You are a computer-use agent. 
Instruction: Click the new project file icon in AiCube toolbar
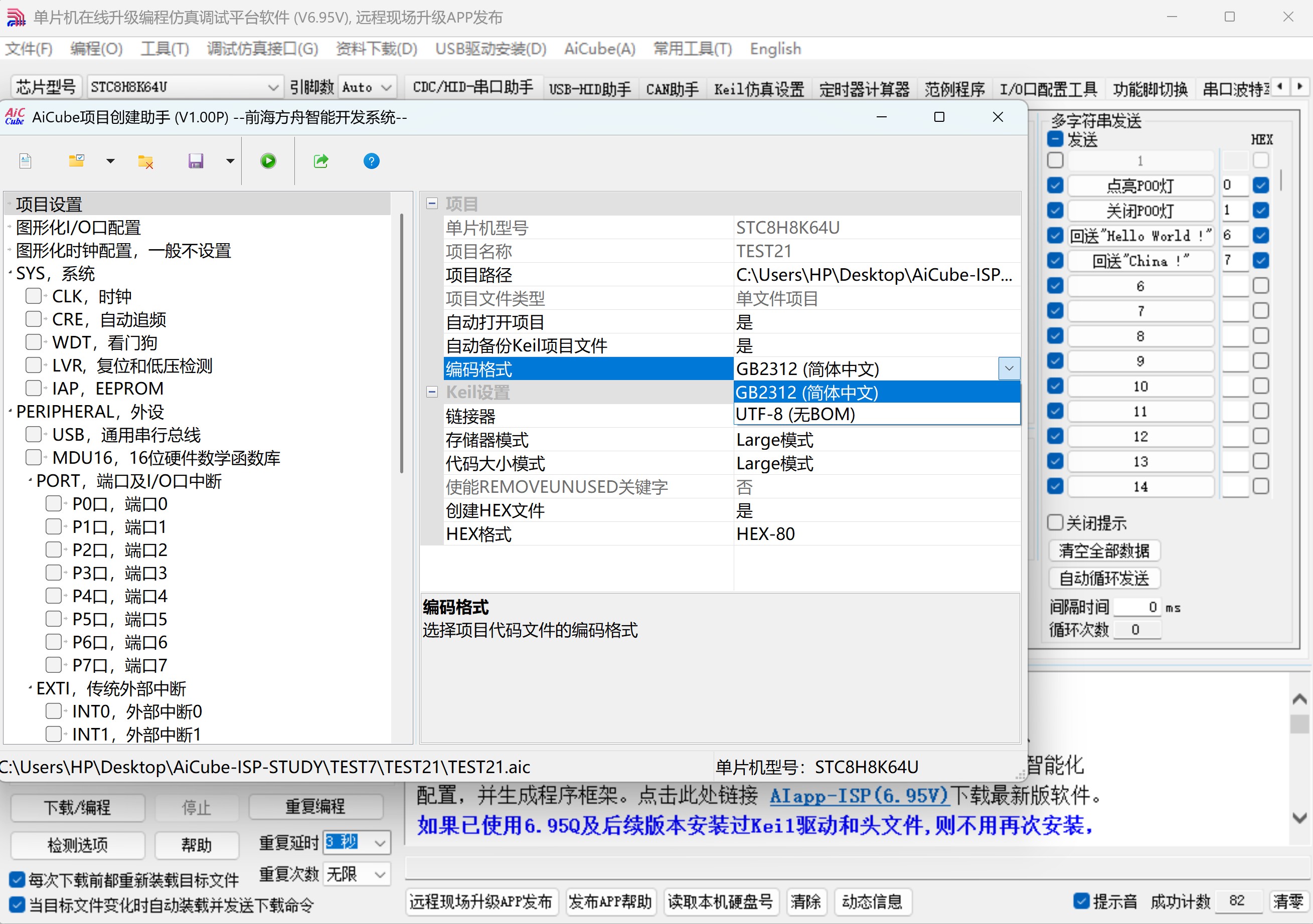tap(25, 161)
